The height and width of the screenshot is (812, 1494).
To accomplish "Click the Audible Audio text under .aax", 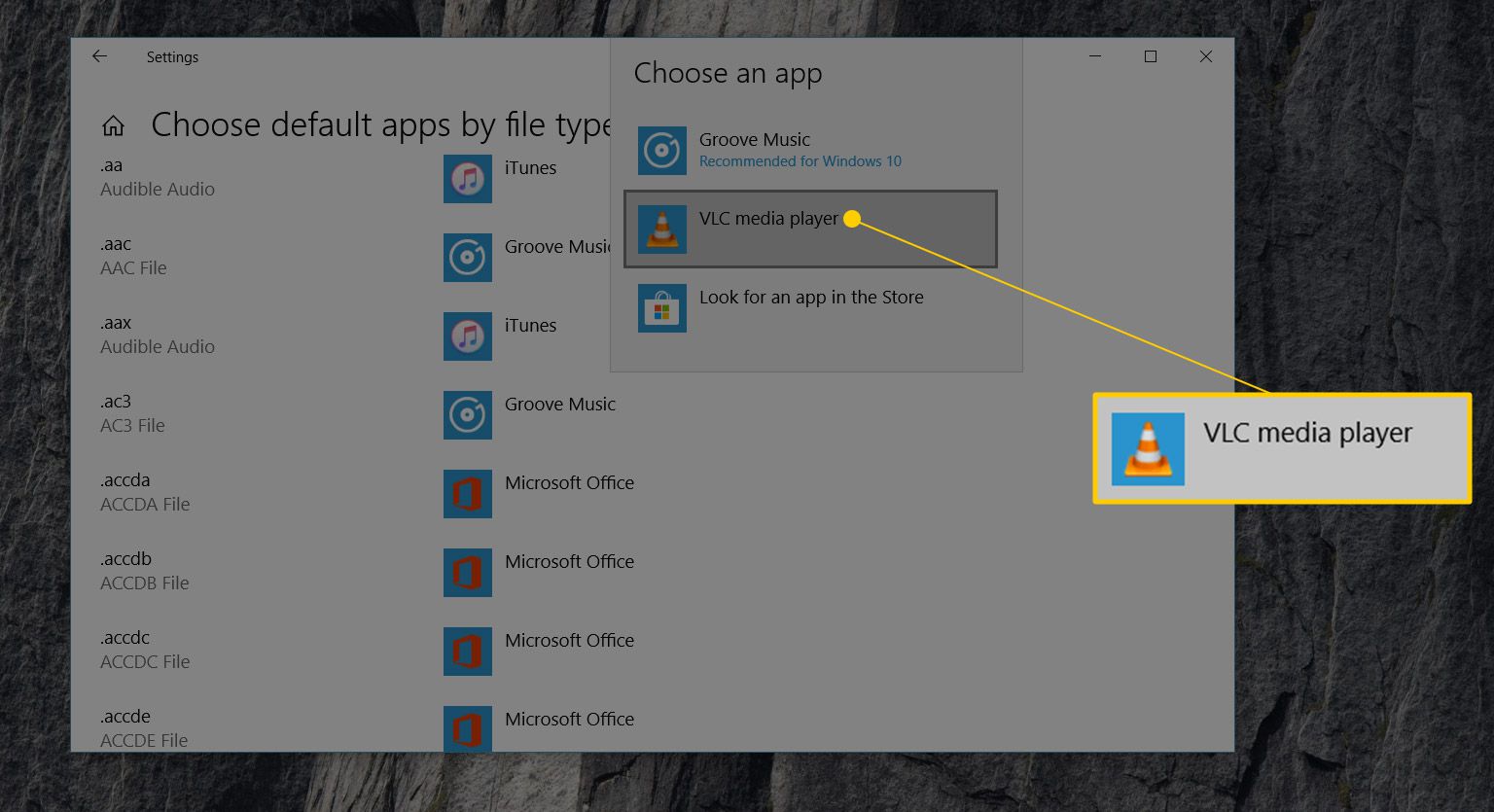I will coord(158,346).
